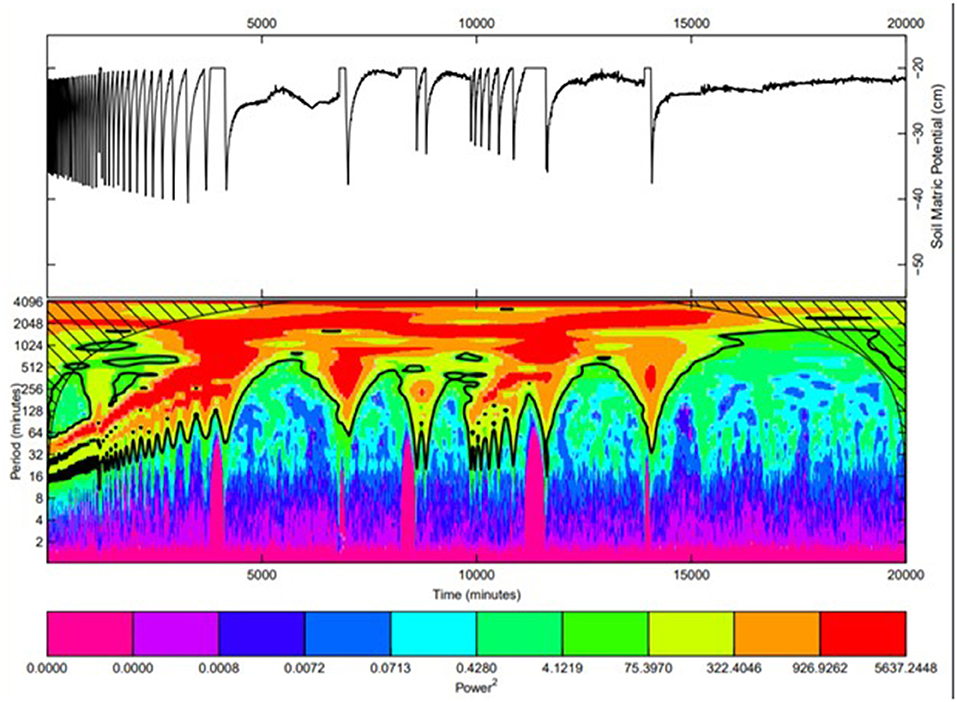957x702 pixels.
Task: Click the 10000 tick below the wavelet spectrum
Action: pyautogui.click(x=476, y=575)
